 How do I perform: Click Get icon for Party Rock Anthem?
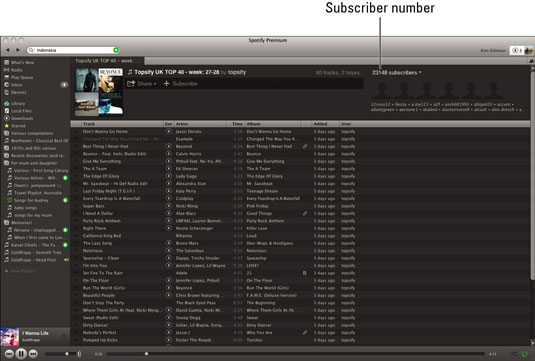169,221
